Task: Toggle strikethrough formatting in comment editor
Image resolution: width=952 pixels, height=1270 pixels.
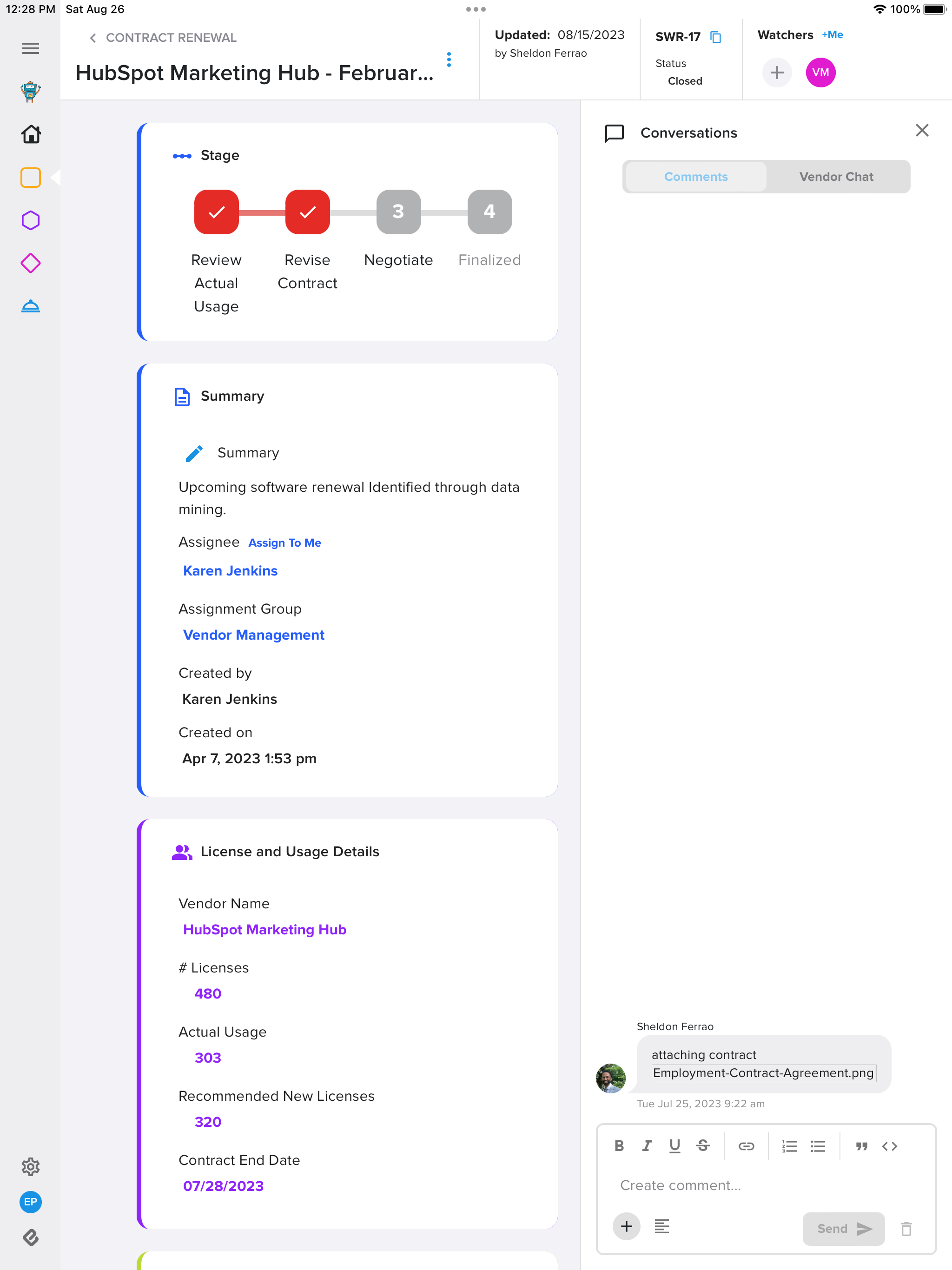Action: click(x=703, y=1146)
